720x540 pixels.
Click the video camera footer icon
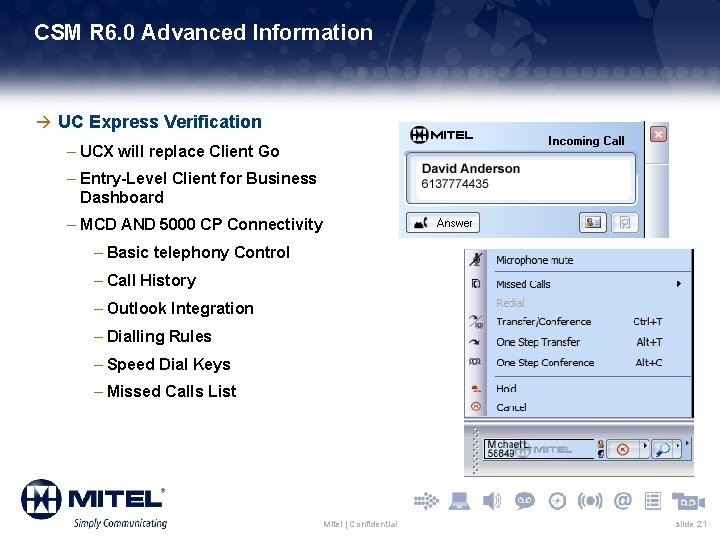[x=688, y=501]
